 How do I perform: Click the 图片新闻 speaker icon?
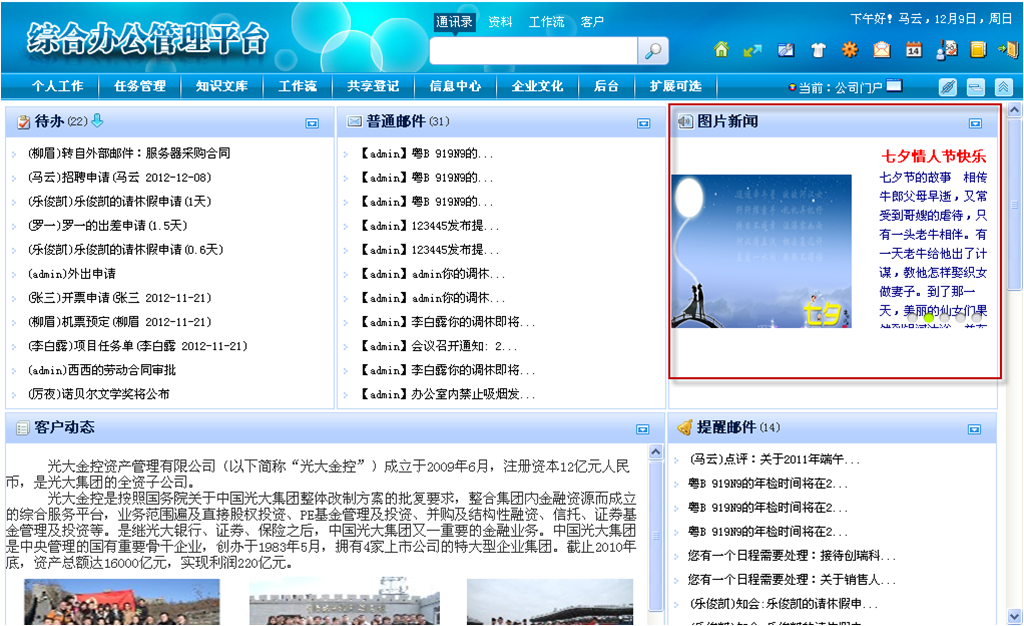point(685,121)
